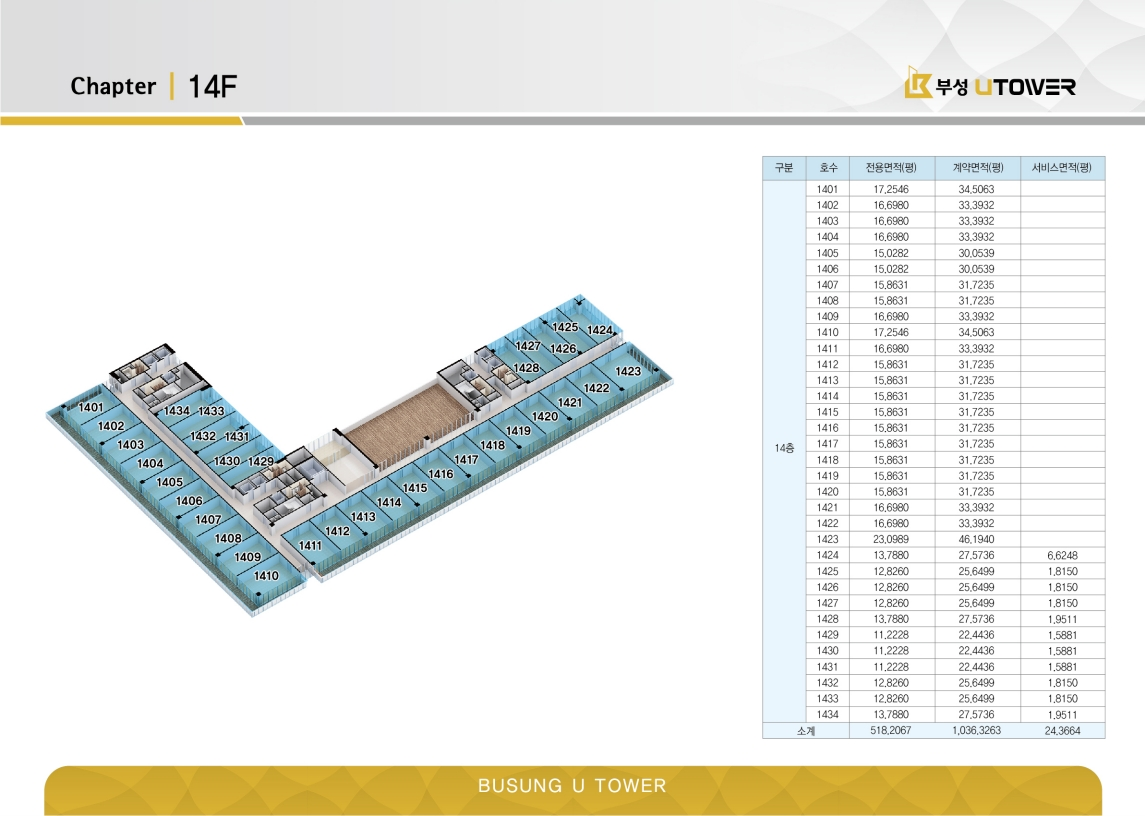Image resolution: width=1145 pixels, height=816 pixels.
Task: Click room label 1433 on the plan
Action: (x=211, y=411)
